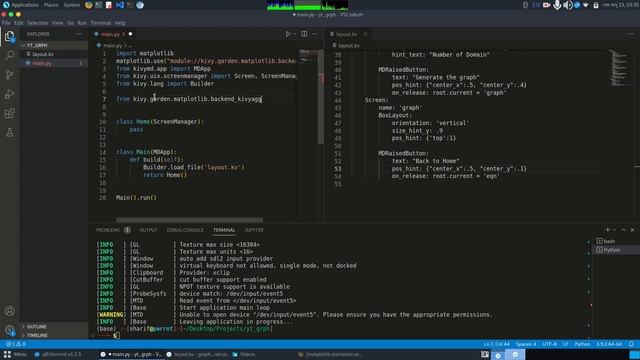This screenshot has height=360, width=640.
Task: Close the layout.kv tab
Action: [366, 34]
